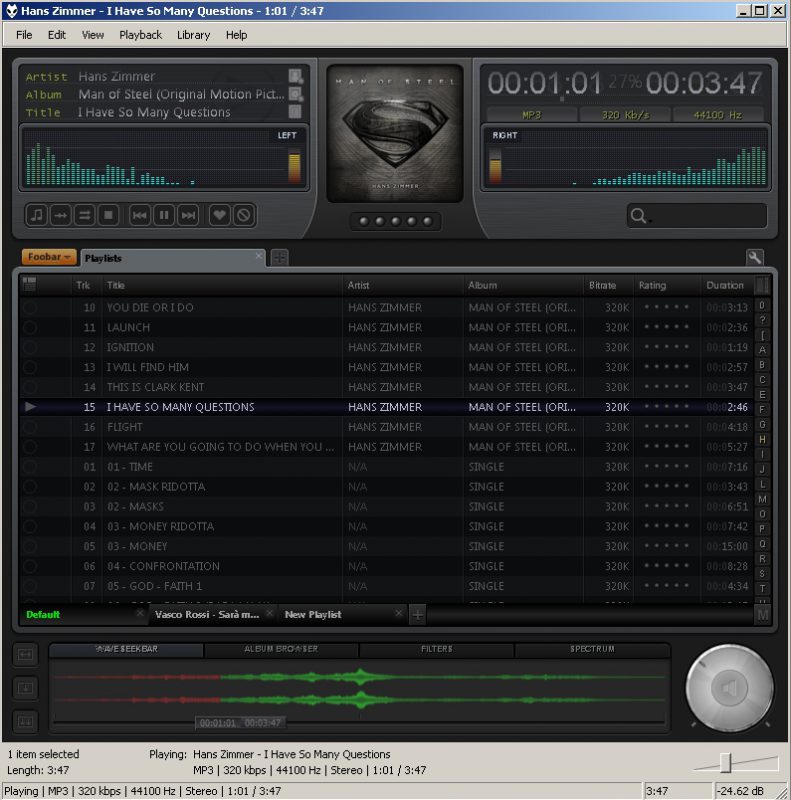Toggle the queue circle for I Will Find Him
Image resolution: width=791 pixels, height=800 pixels.
pos(30,367)
